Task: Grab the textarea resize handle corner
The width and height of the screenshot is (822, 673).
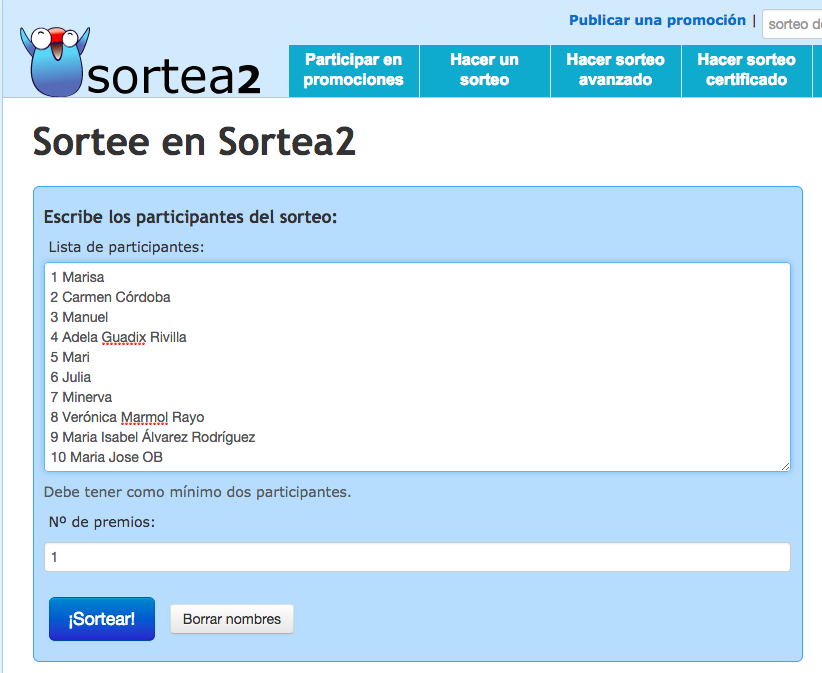Action: [785, 466]
